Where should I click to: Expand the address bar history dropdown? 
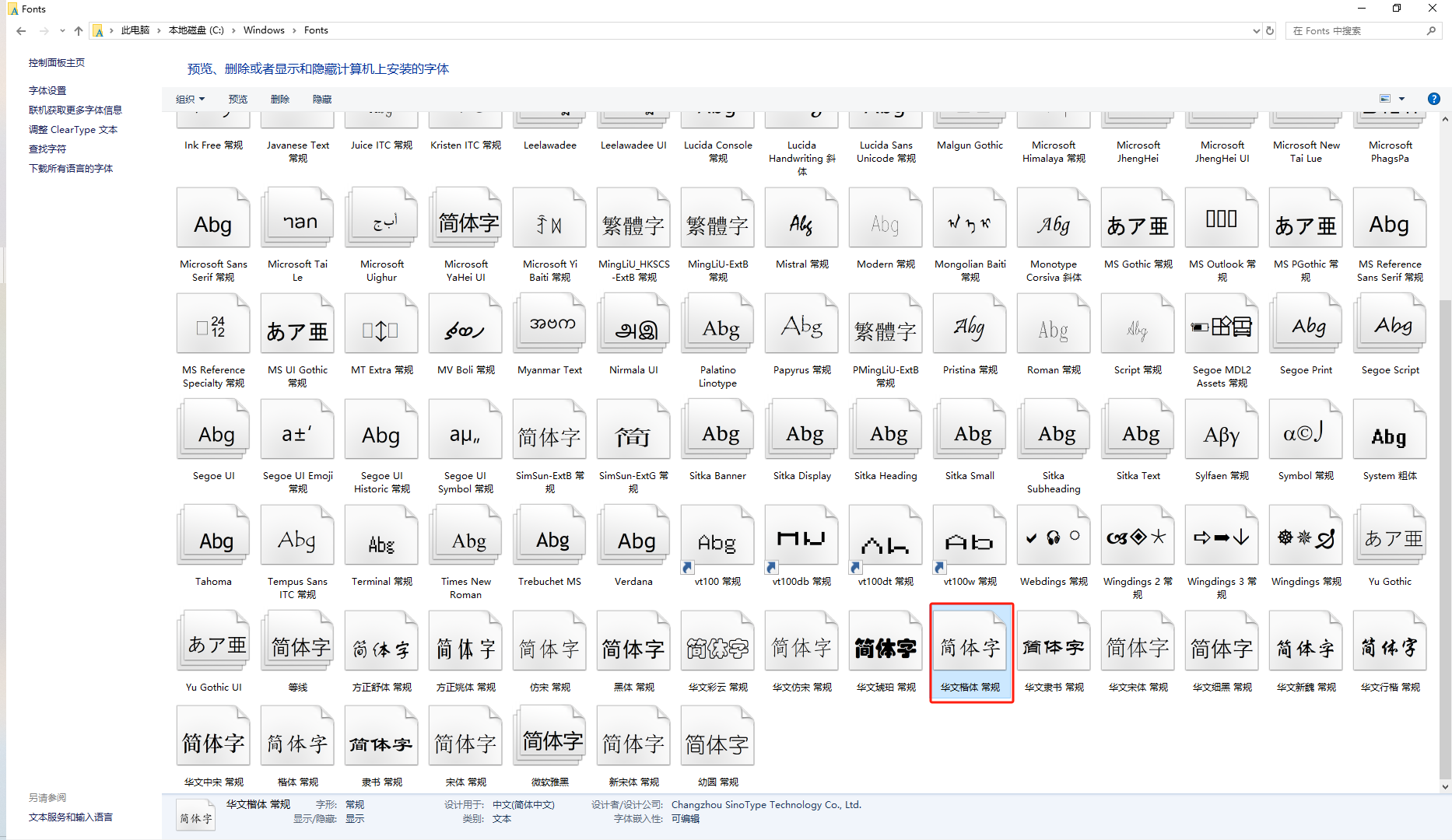pos(1256,31)
